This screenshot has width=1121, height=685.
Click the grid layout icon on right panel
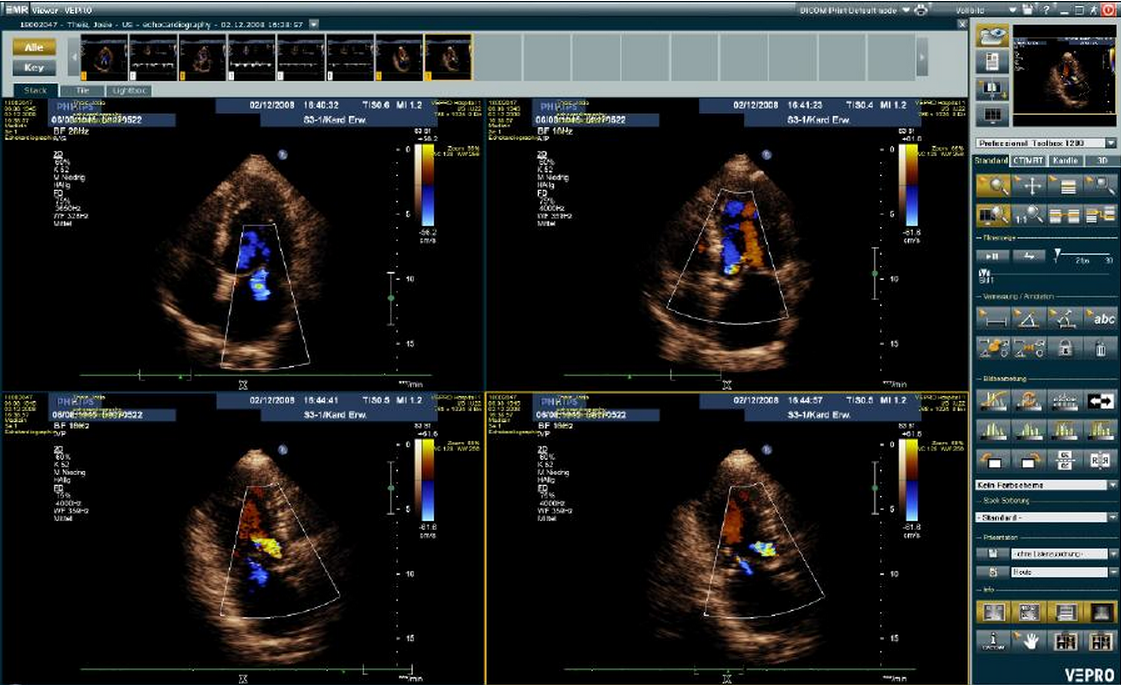[993, 114]
